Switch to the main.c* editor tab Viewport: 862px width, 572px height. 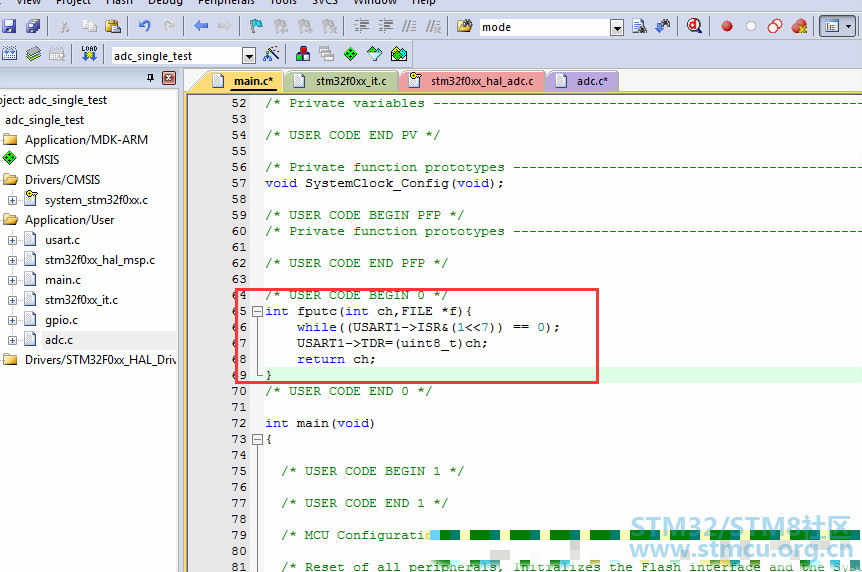[242, 81]
